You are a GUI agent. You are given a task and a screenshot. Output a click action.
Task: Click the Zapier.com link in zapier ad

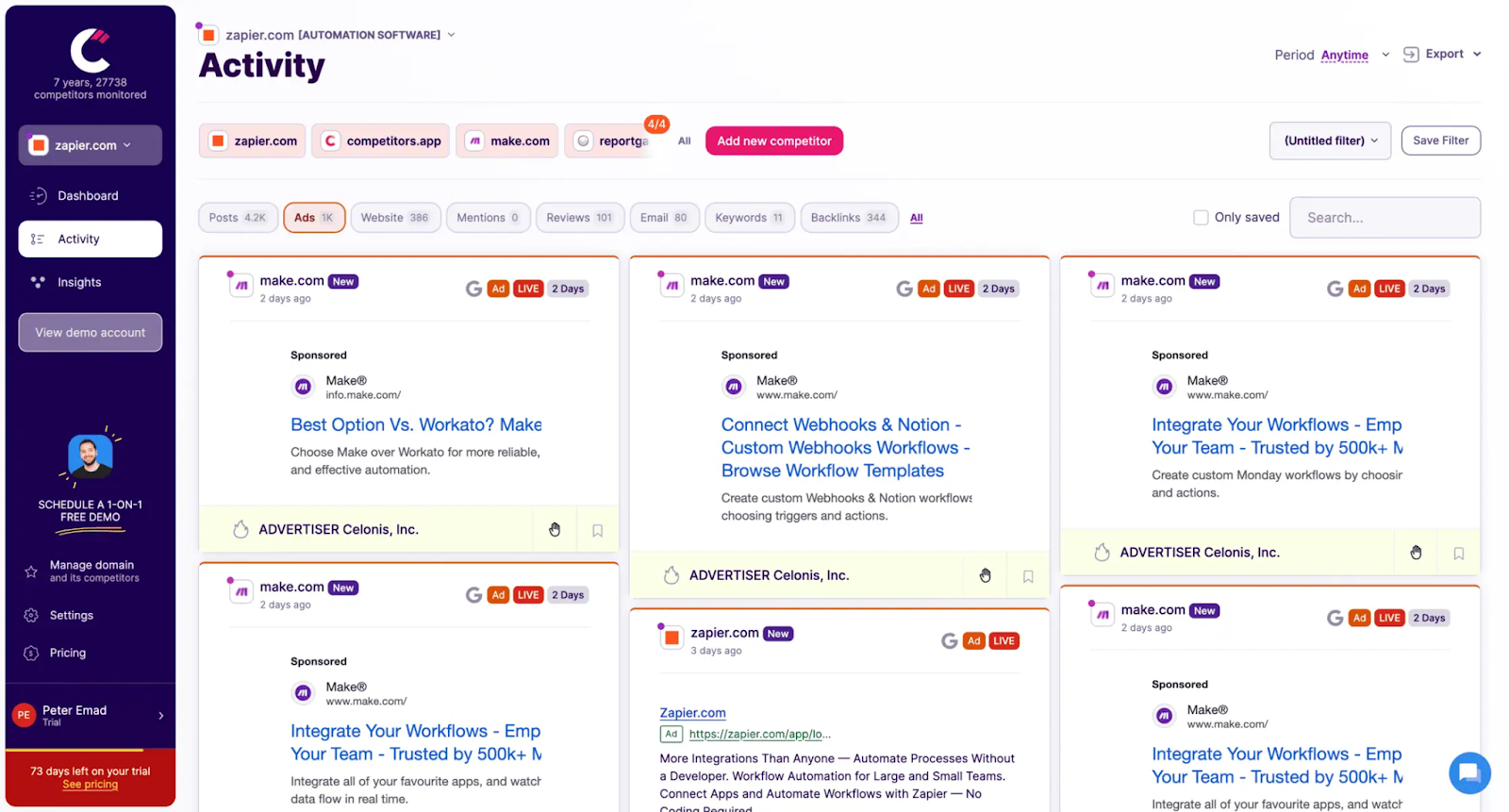click(693, 713)
